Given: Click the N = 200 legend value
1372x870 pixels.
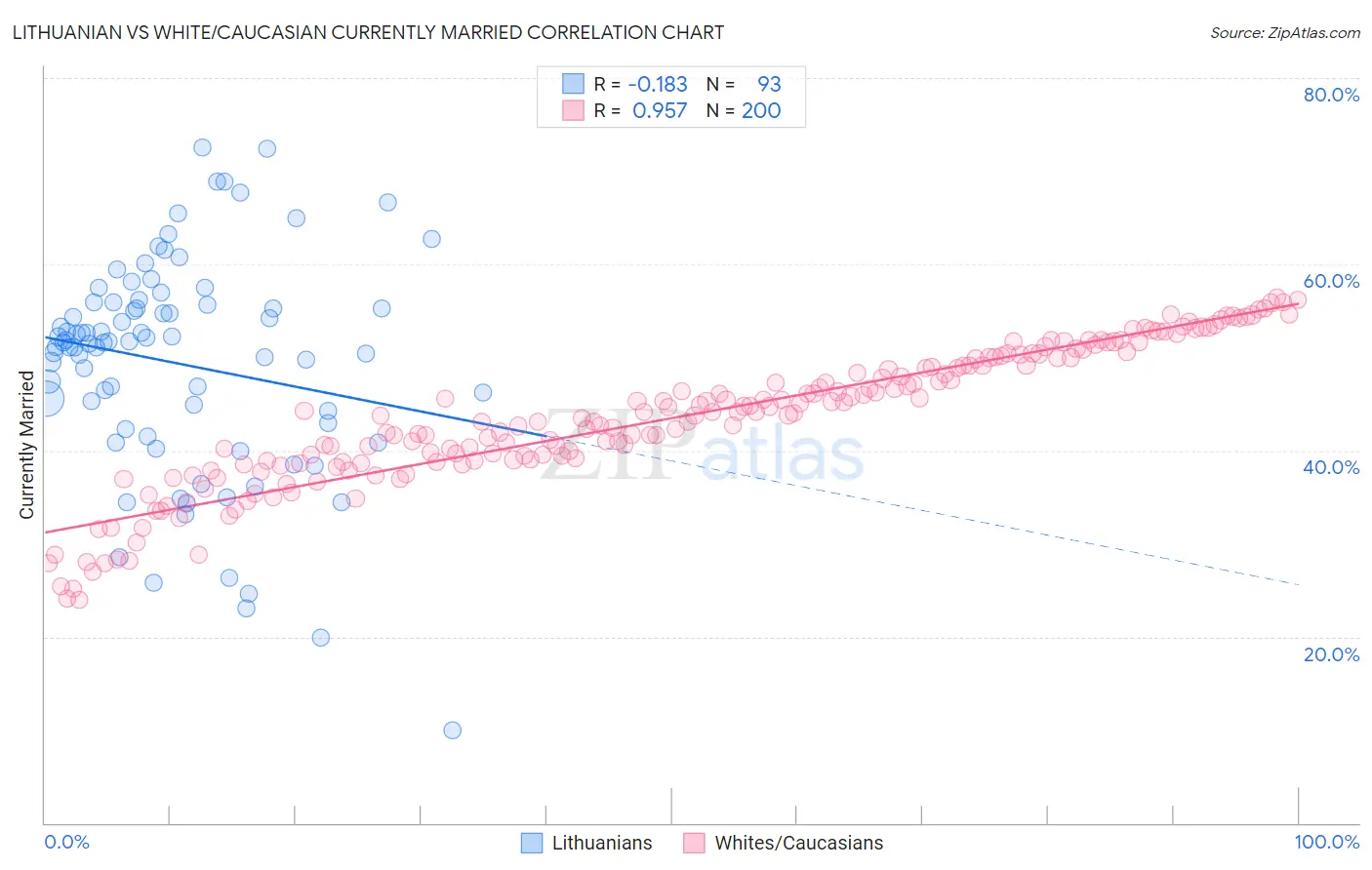Looking at the screenshot, I should [744, 110].
